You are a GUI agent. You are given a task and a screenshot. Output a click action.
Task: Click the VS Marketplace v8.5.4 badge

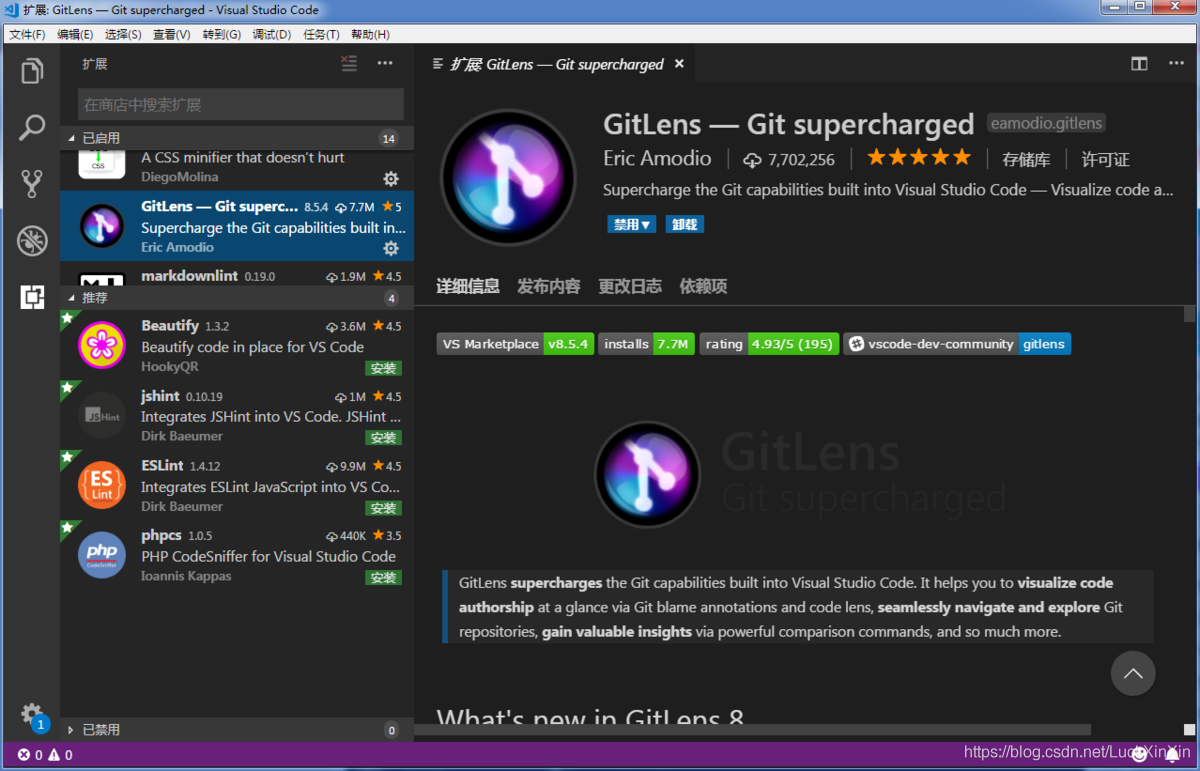[x=515, y=344]
